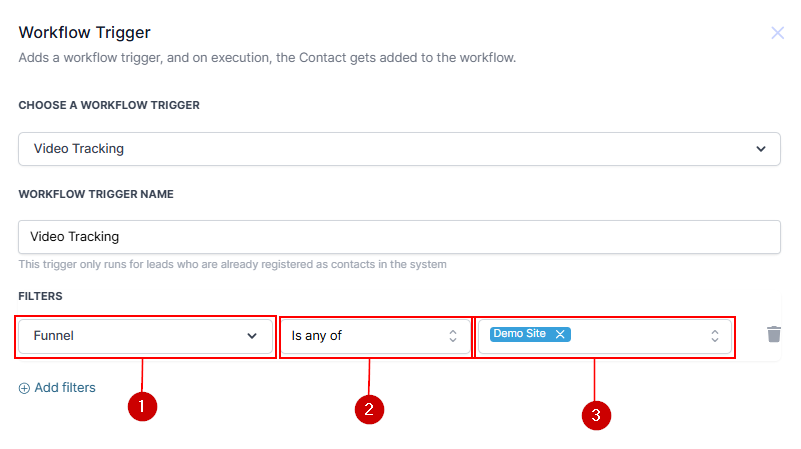Viewport: 801px width, 449px height.
Task: Click the FILTERS section label
Action: click(40, 297)
